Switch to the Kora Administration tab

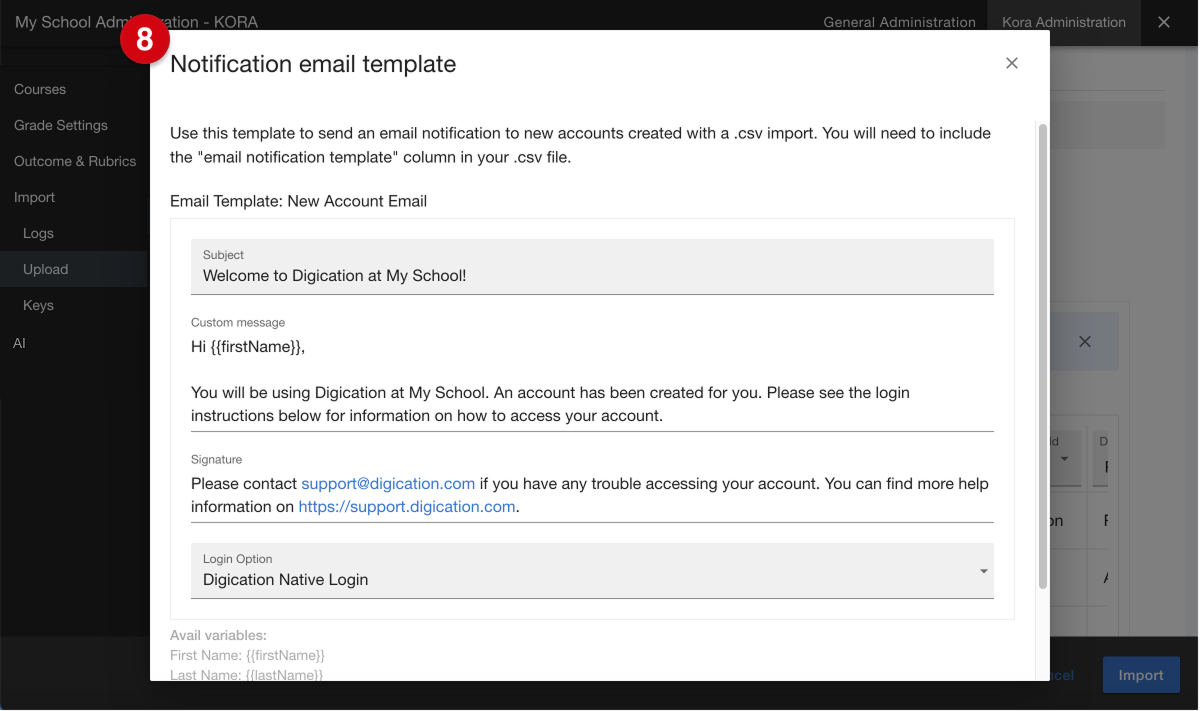click(x=1064, y=22)
